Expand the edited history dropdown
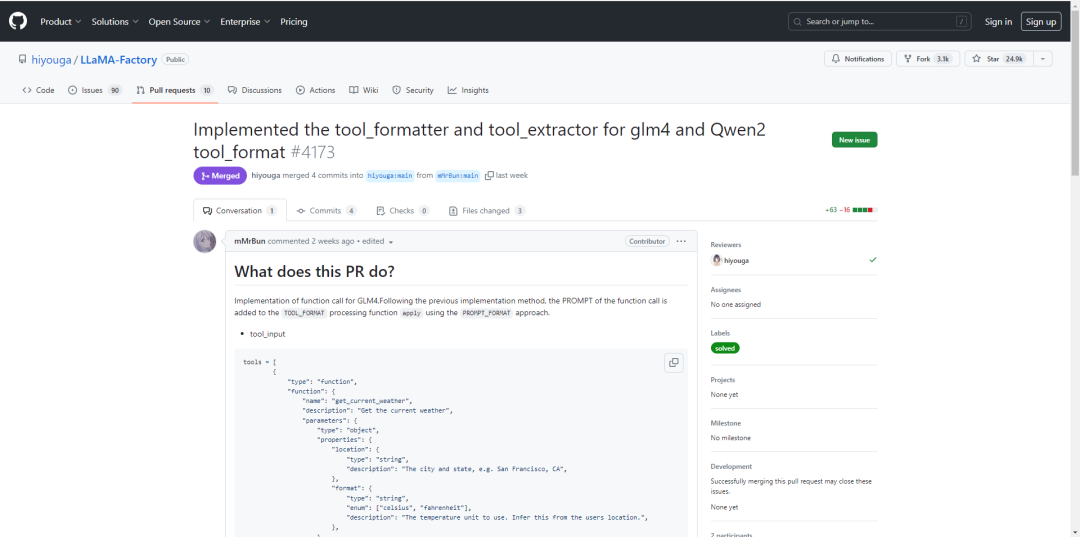Viewport: 1080px width, 537px height. (378, 242)
